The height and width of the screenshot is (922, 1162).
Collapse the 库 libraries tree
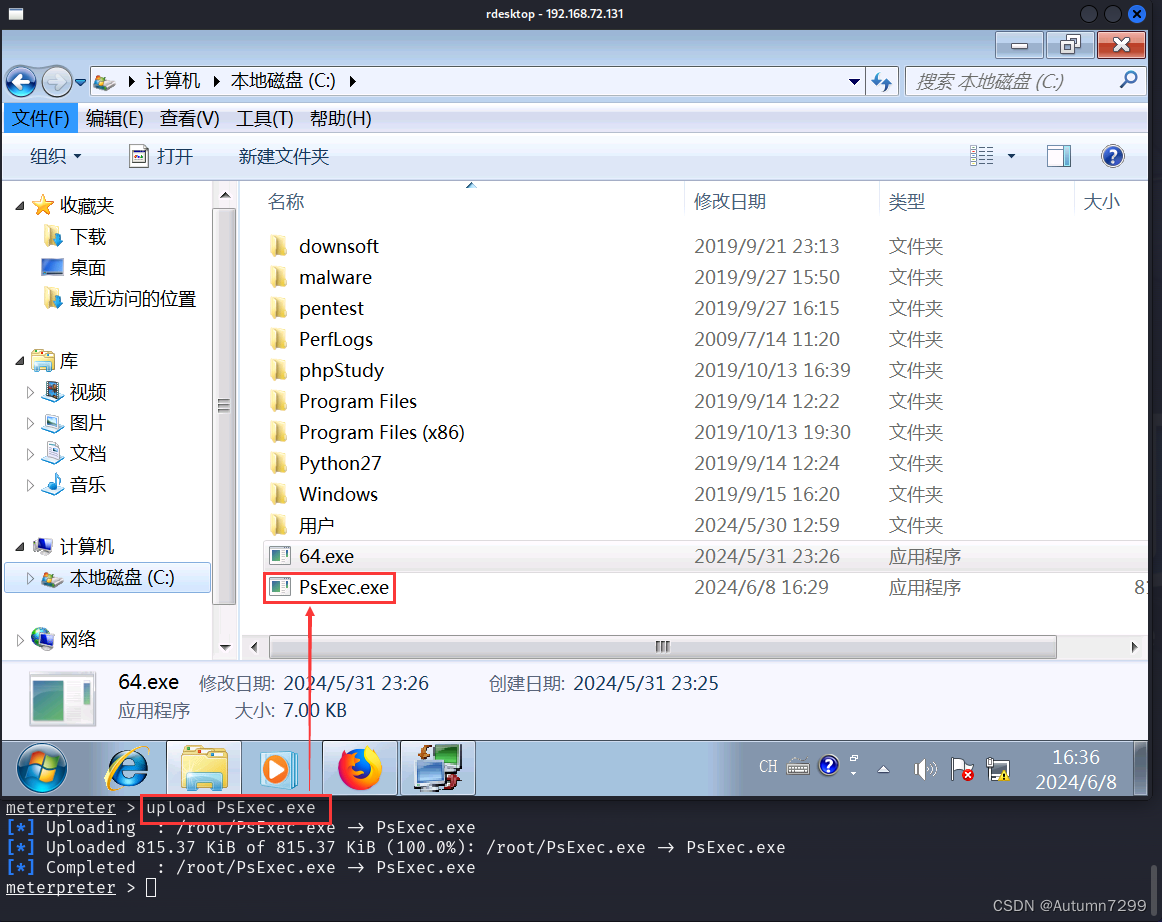(20, 361)
